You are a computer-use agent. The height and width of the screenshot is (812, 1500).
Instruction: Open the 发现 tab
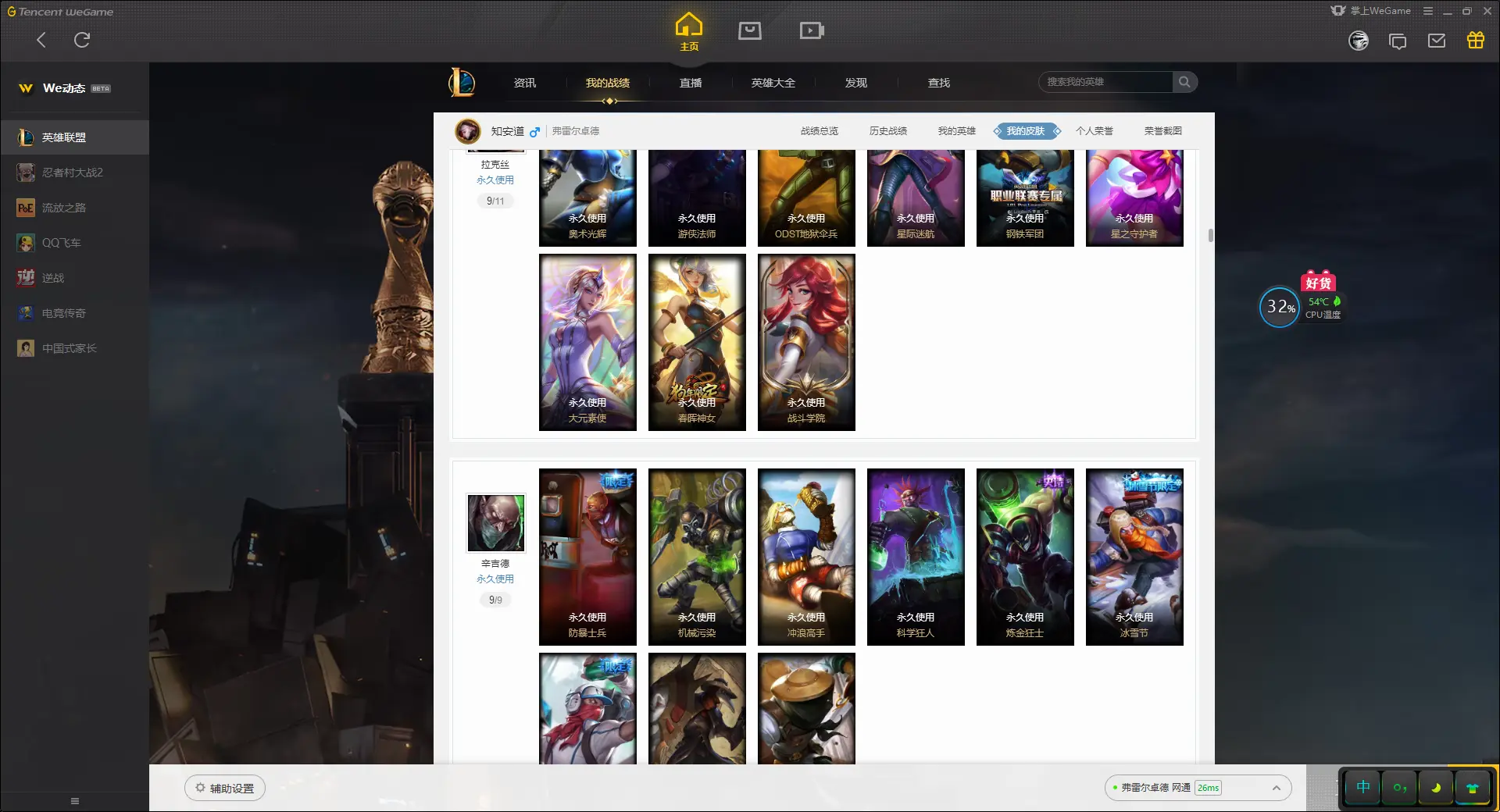pyautogui.click(x=856, y=83)
